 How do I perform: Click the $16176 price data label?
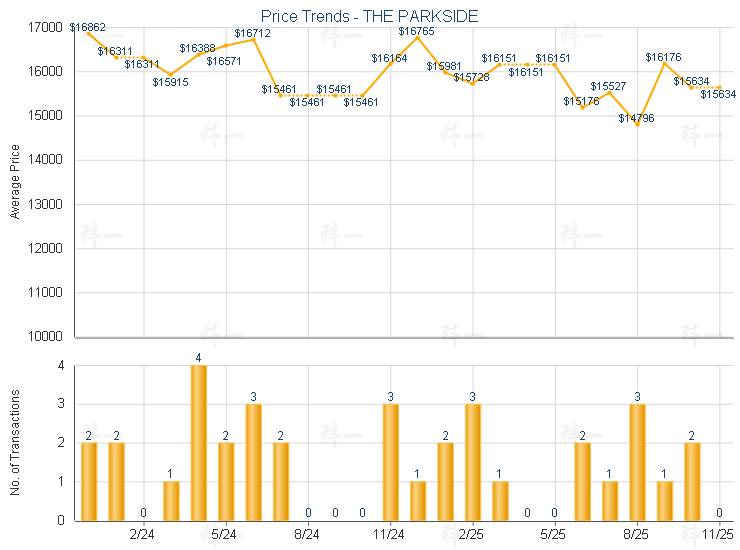pyautogui.click(x=664, y=58)
